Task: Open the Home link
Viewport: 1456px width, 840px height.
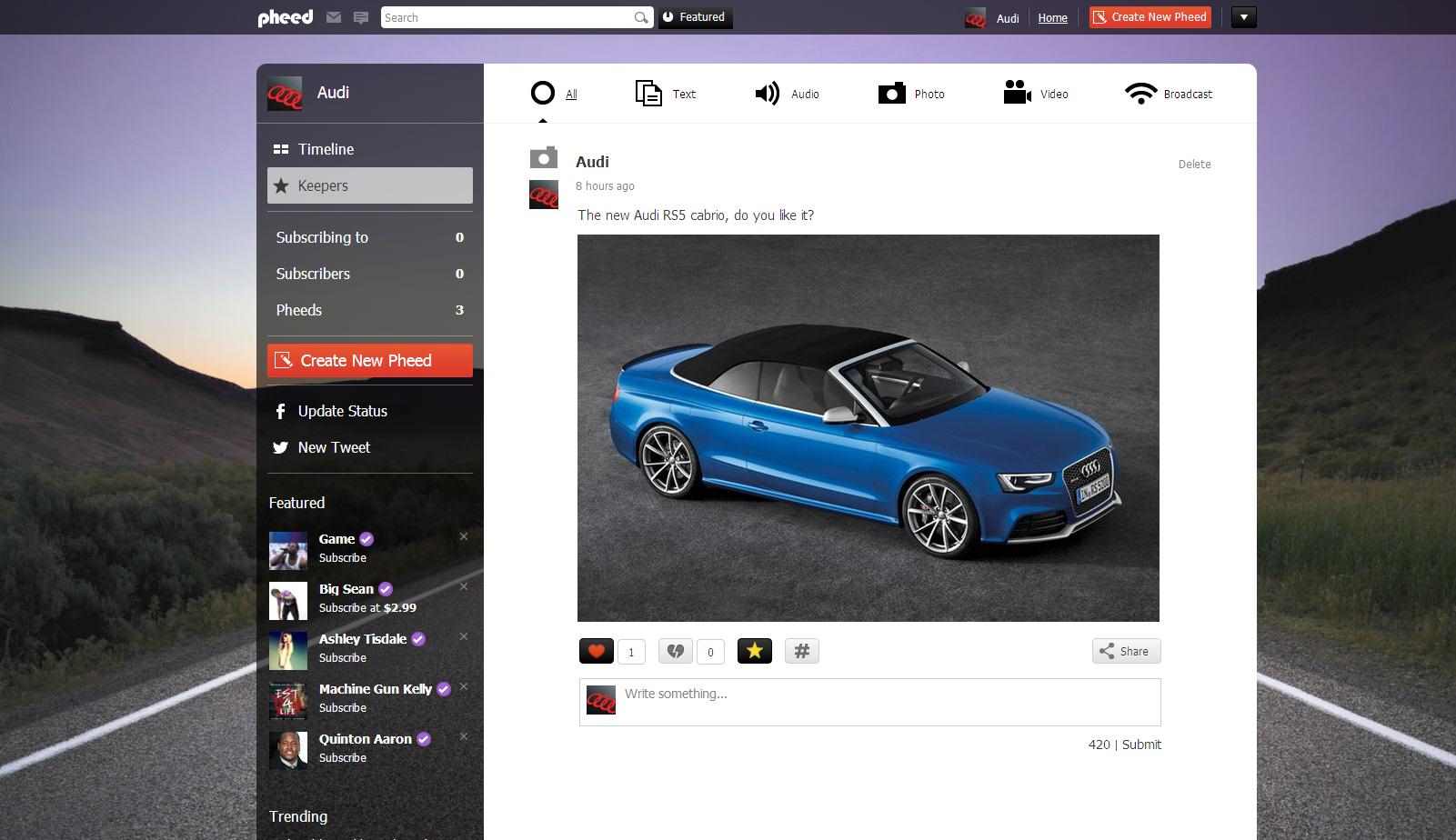Action: tap(1052, 17)
